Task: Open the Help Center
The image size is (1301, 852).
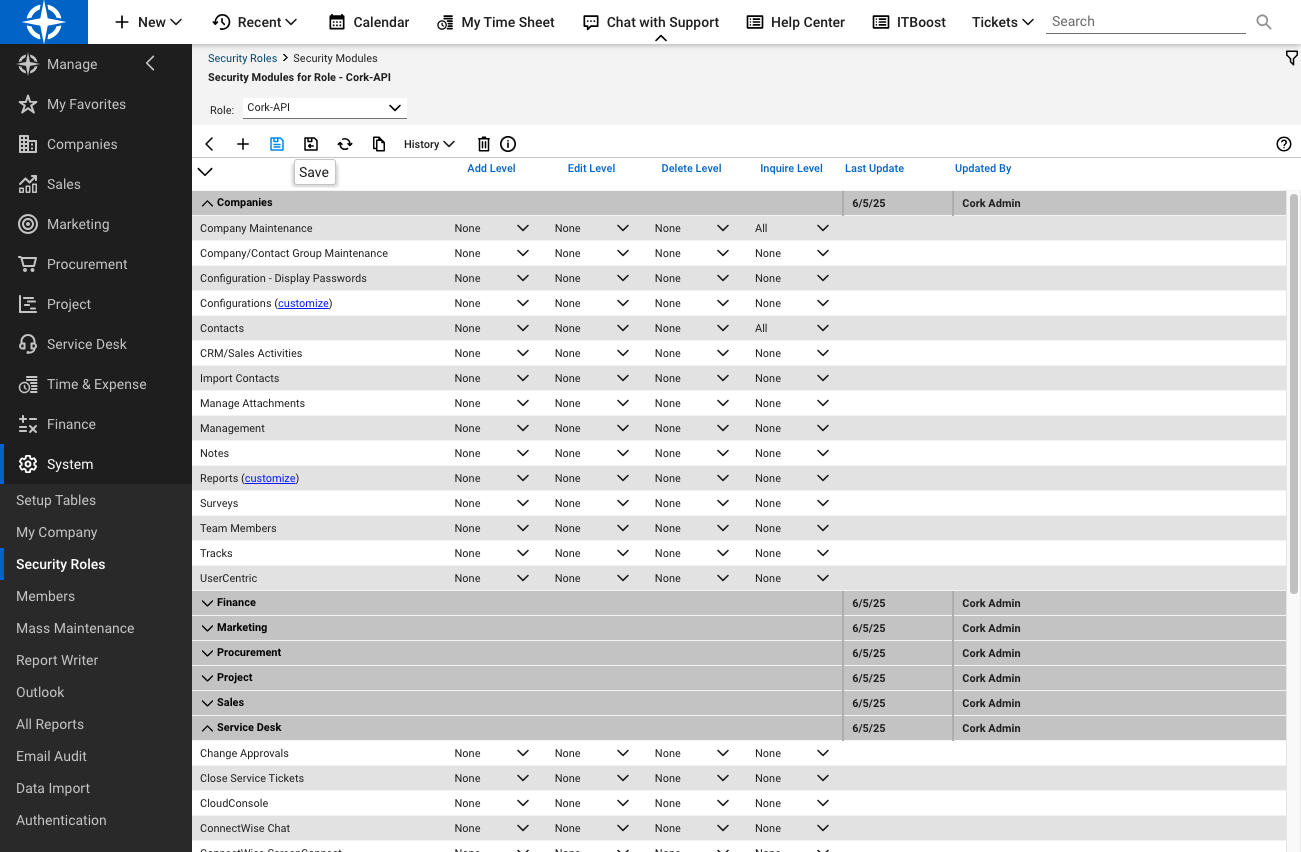Action: coord(796,22)
